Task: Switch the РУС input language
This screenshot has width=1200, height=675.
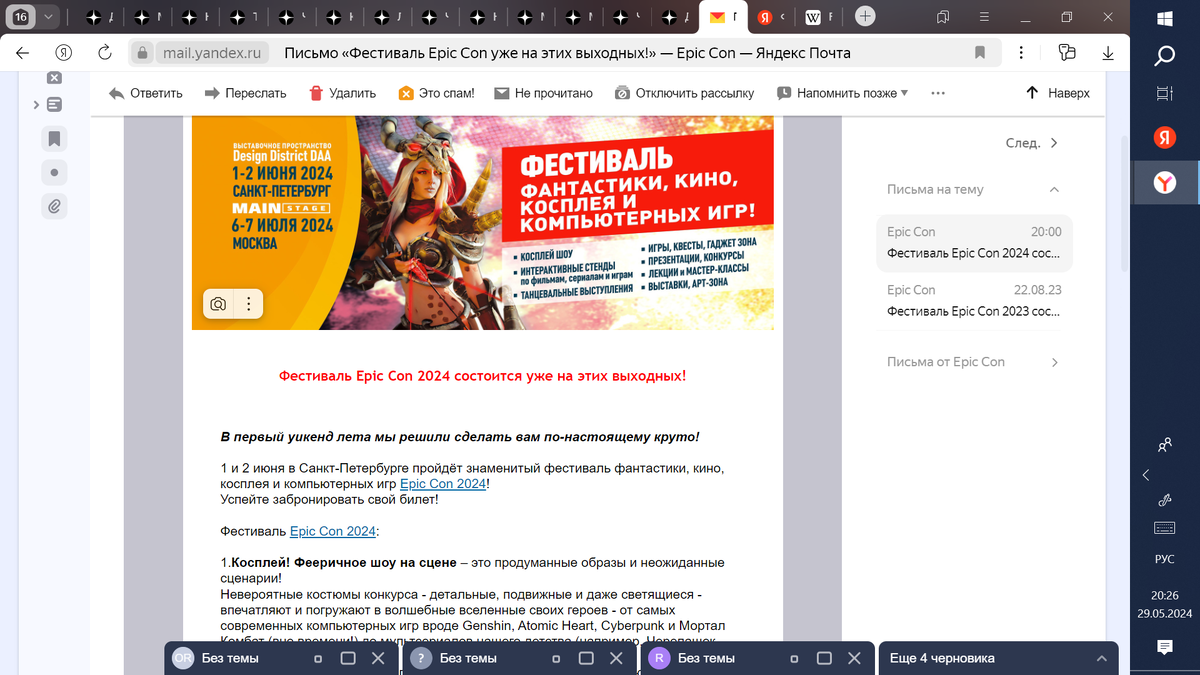Action: (x=1164, y=559)
